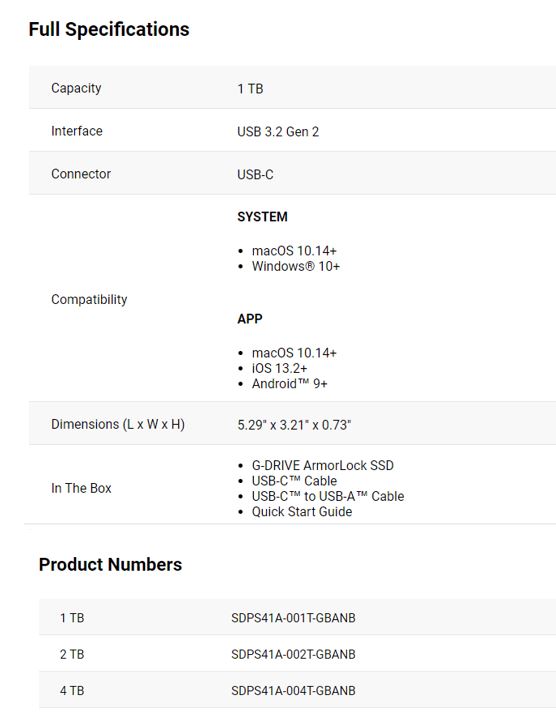Select product number SDPS41A-002T-GBANB

(293, 654)
